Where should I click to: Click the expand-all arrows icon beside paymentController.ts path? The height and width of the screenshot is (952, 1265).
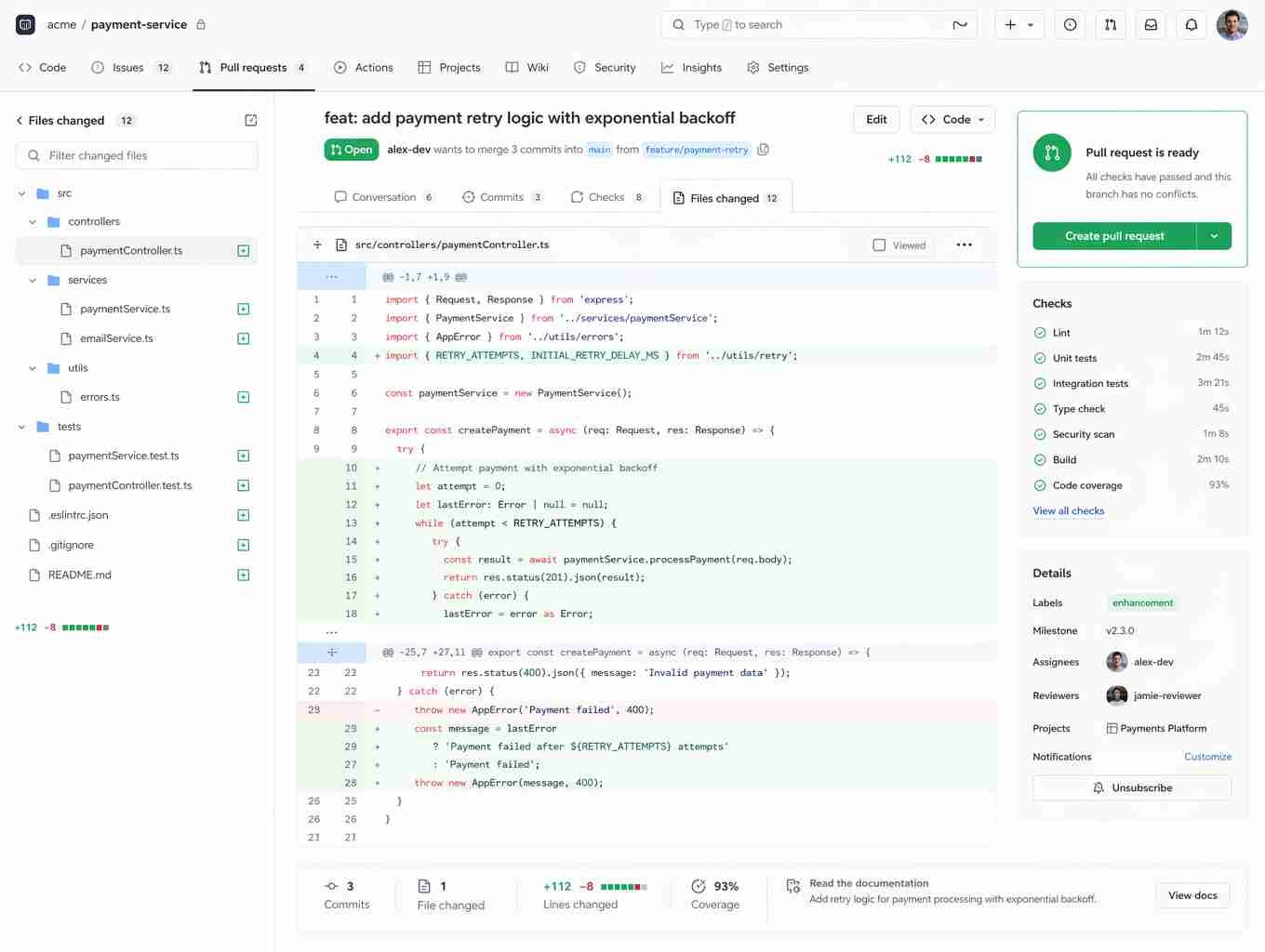tap(317, 245)
